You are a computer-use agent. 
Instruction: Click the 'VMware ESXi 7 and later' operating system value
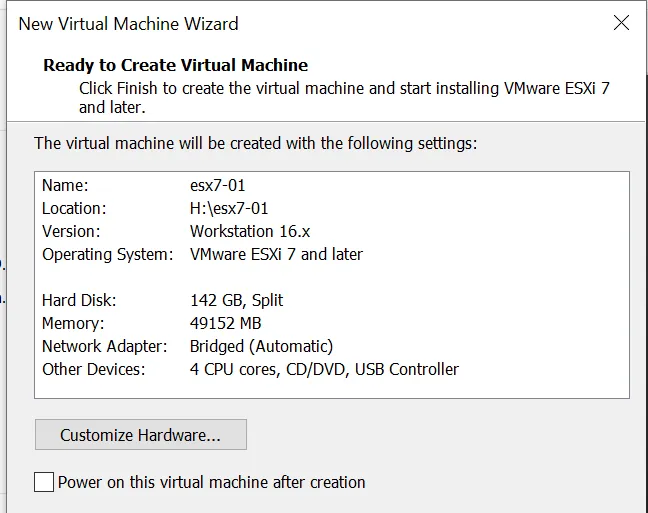pyautogui.click(x=276, y=254)
